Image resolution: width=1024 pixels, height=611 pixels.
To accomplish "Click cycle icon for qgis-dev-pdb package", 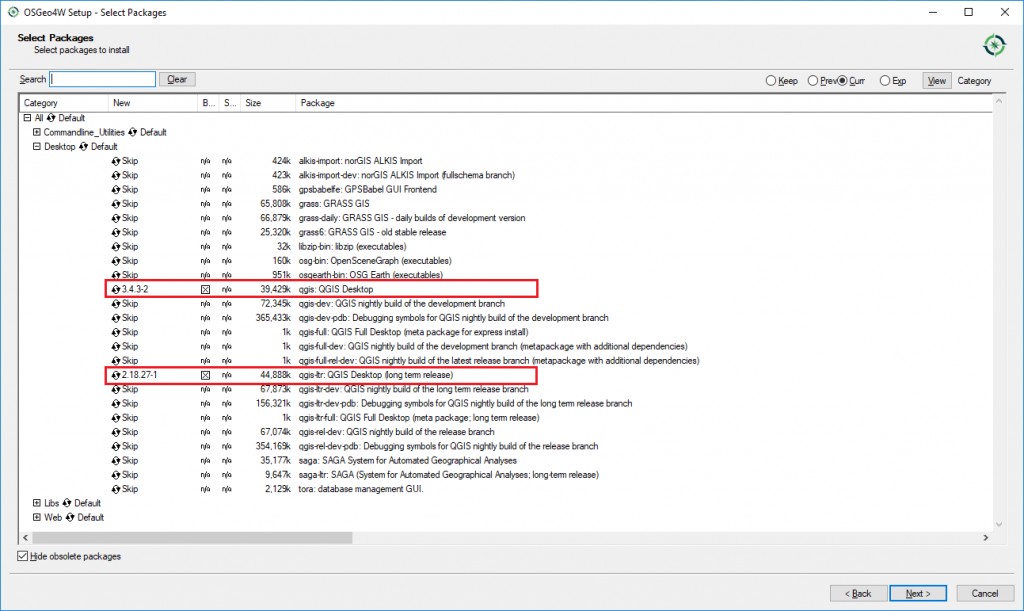I will click(116, 319).
